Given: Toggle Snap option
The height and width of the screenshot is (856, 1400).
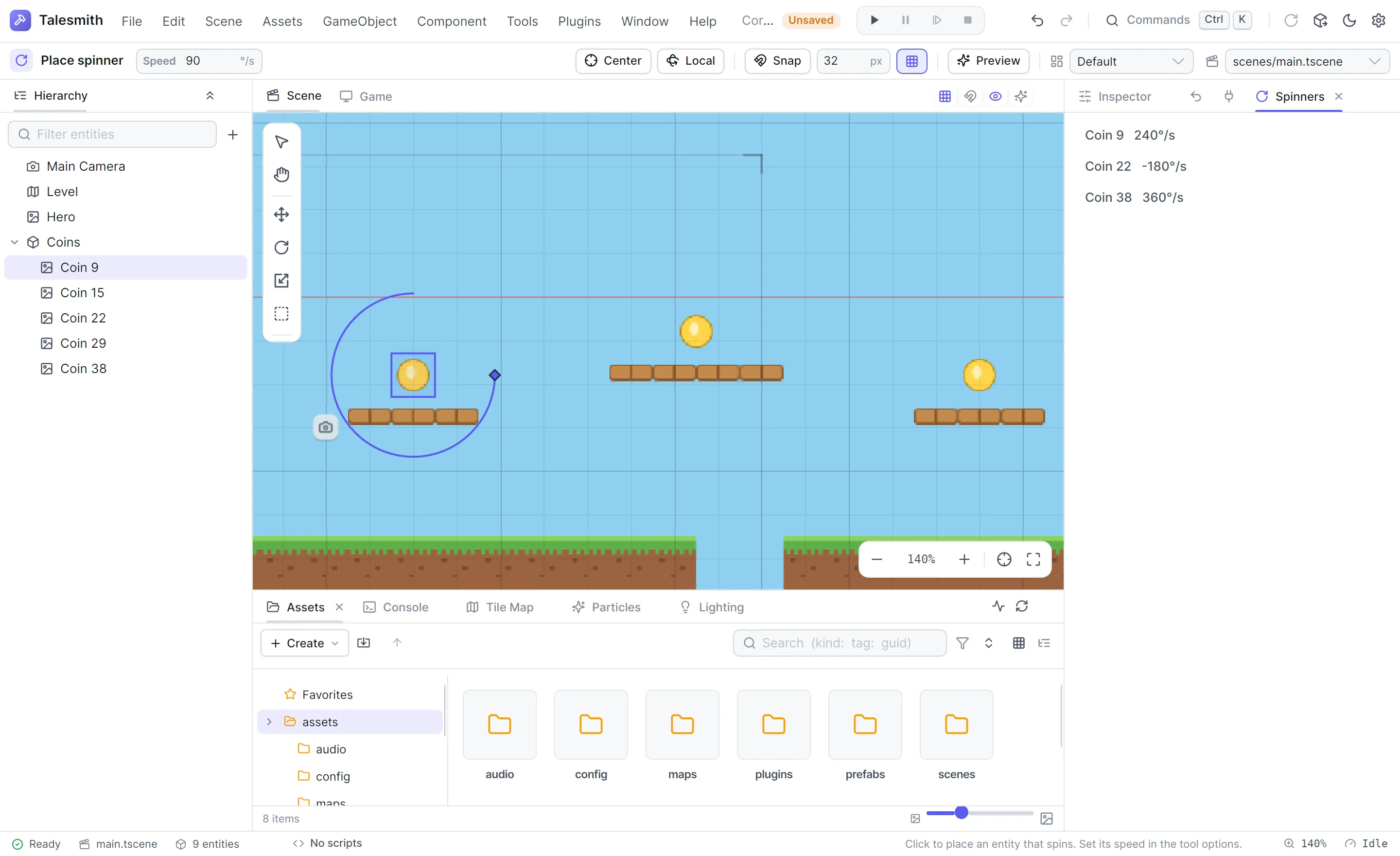Looking at the screenshot, I should [777, 61].
